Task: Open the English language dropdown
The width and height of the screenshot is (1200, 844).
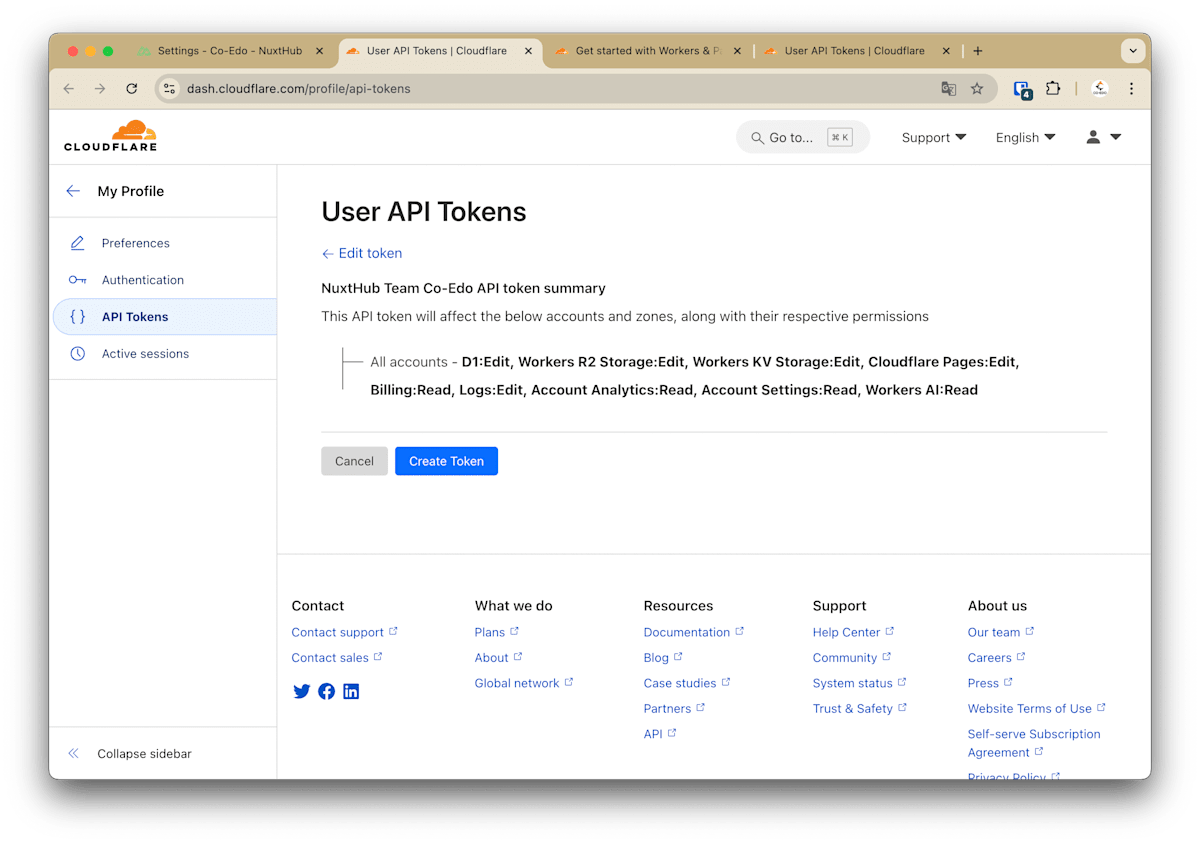Action: click(1025, 137)
